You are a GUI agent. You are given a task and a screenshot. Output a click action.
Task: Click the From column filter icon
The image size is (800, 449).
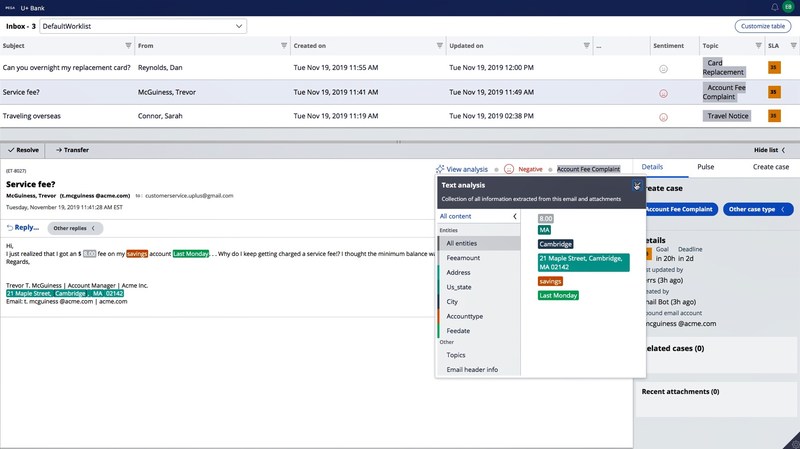tap(283, 46)
